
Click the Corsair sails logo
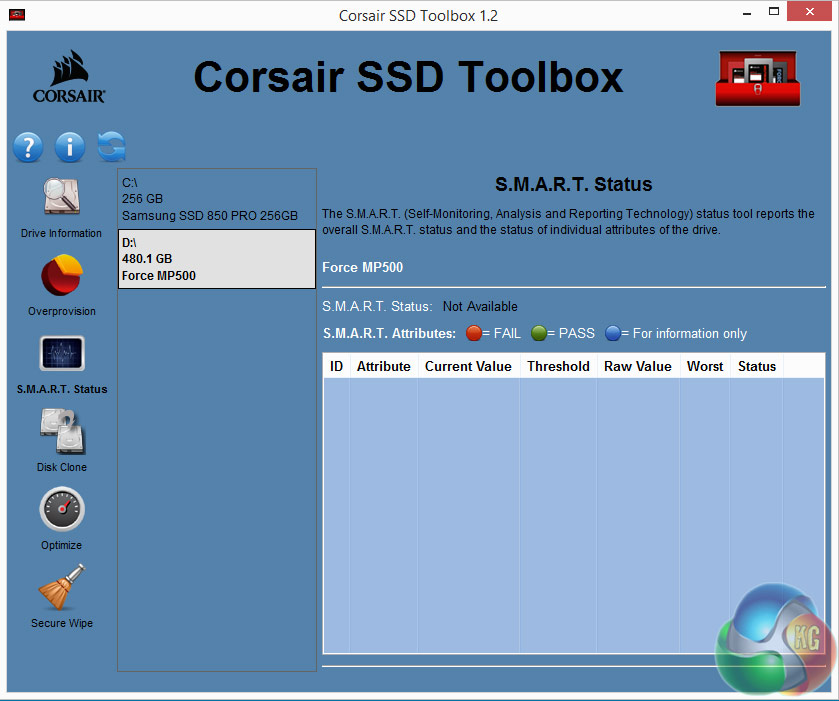point(69,78)
